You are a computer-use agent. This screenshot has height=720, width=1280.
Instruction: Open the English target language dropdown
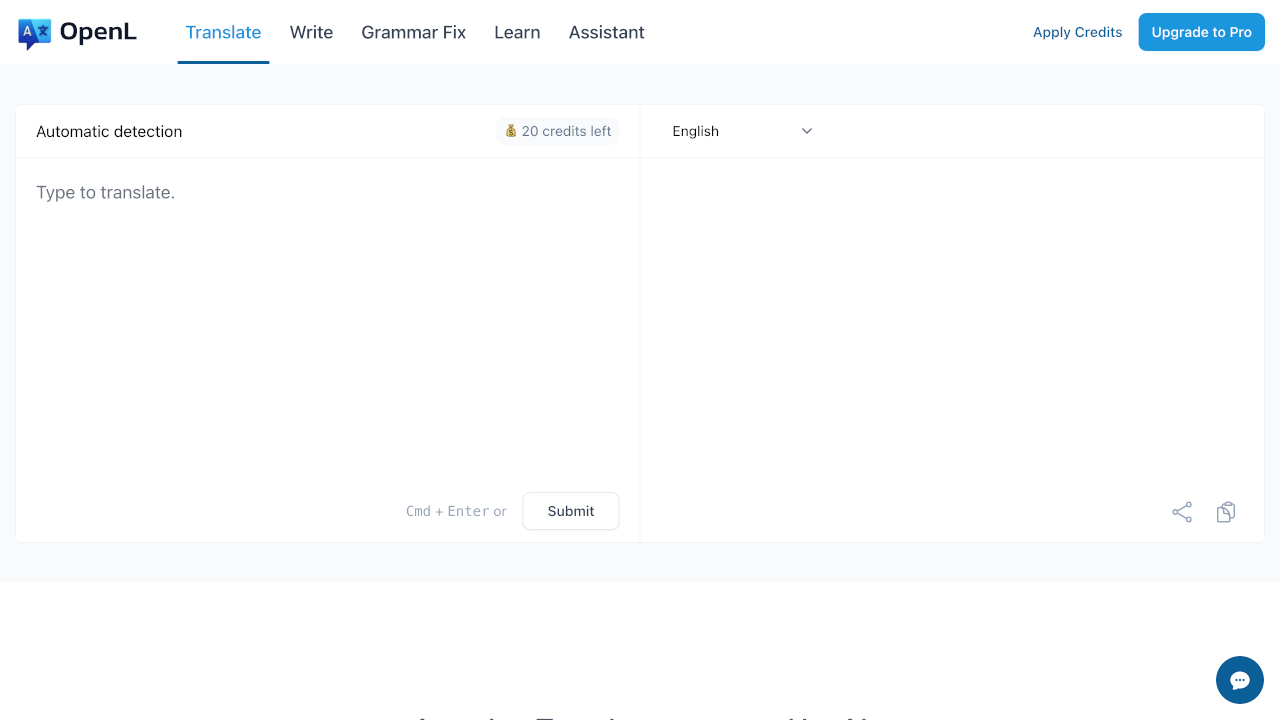click(x=740, y=131)
